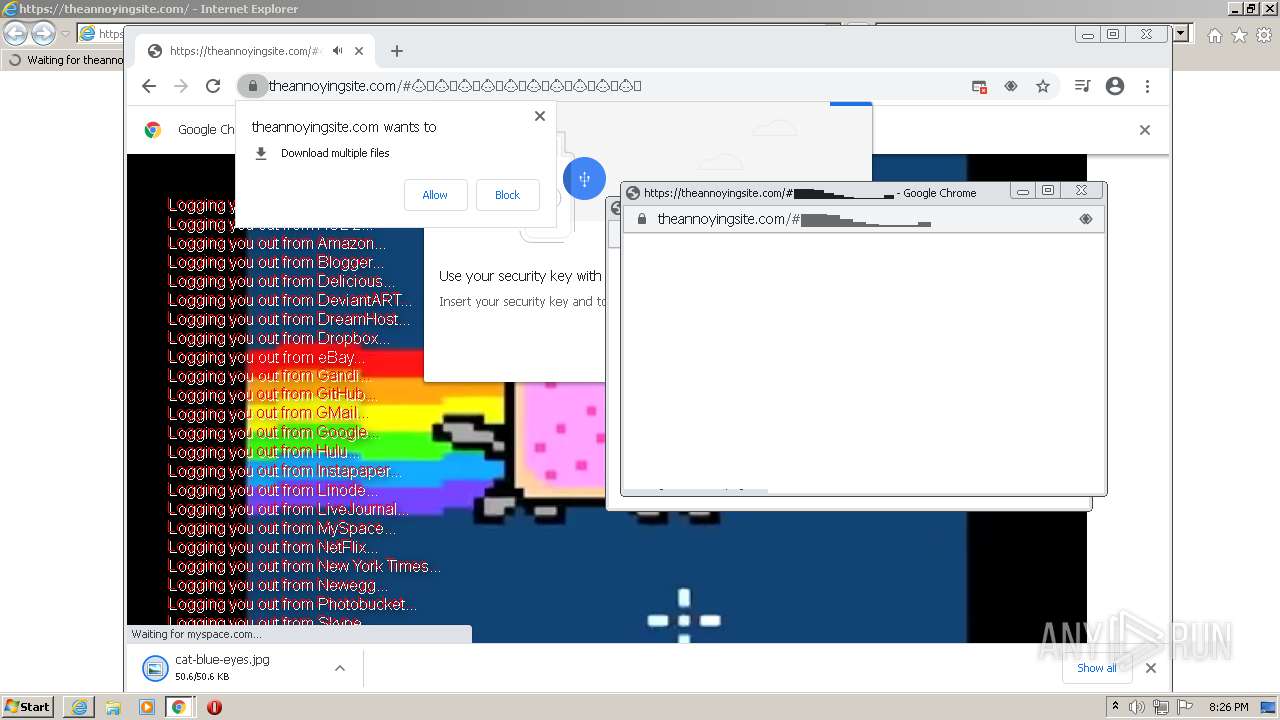The height and width of the screenshot is (720, 1280).
Task: Expand options for the cat-blue-eyes.jpg download
Action: [340, 668]
